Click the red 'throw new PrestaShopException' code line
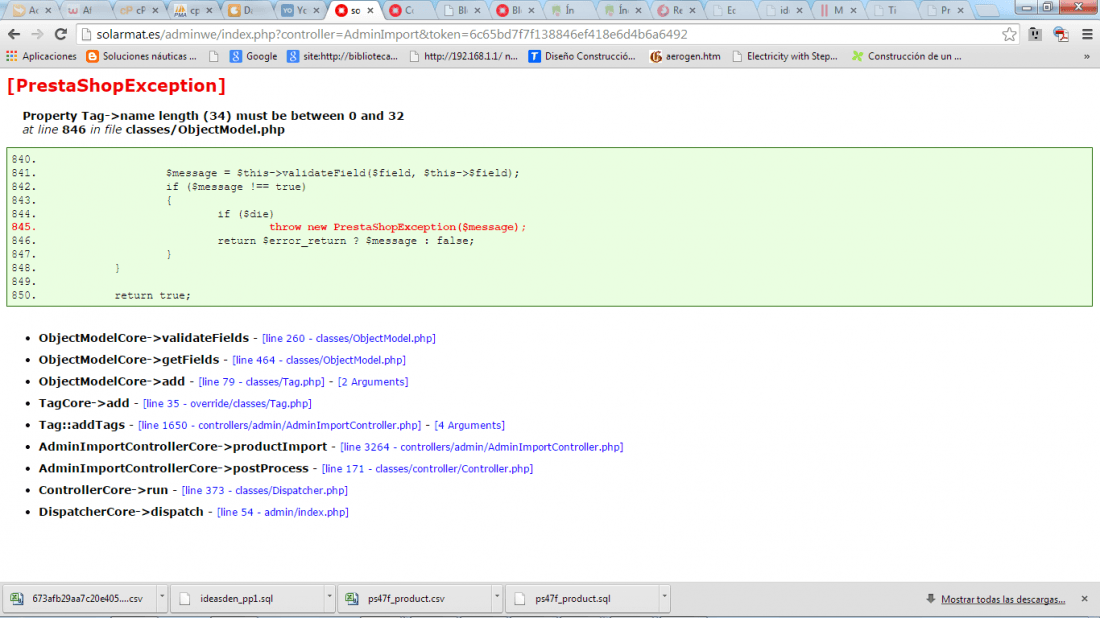 [x=397, y=227]
